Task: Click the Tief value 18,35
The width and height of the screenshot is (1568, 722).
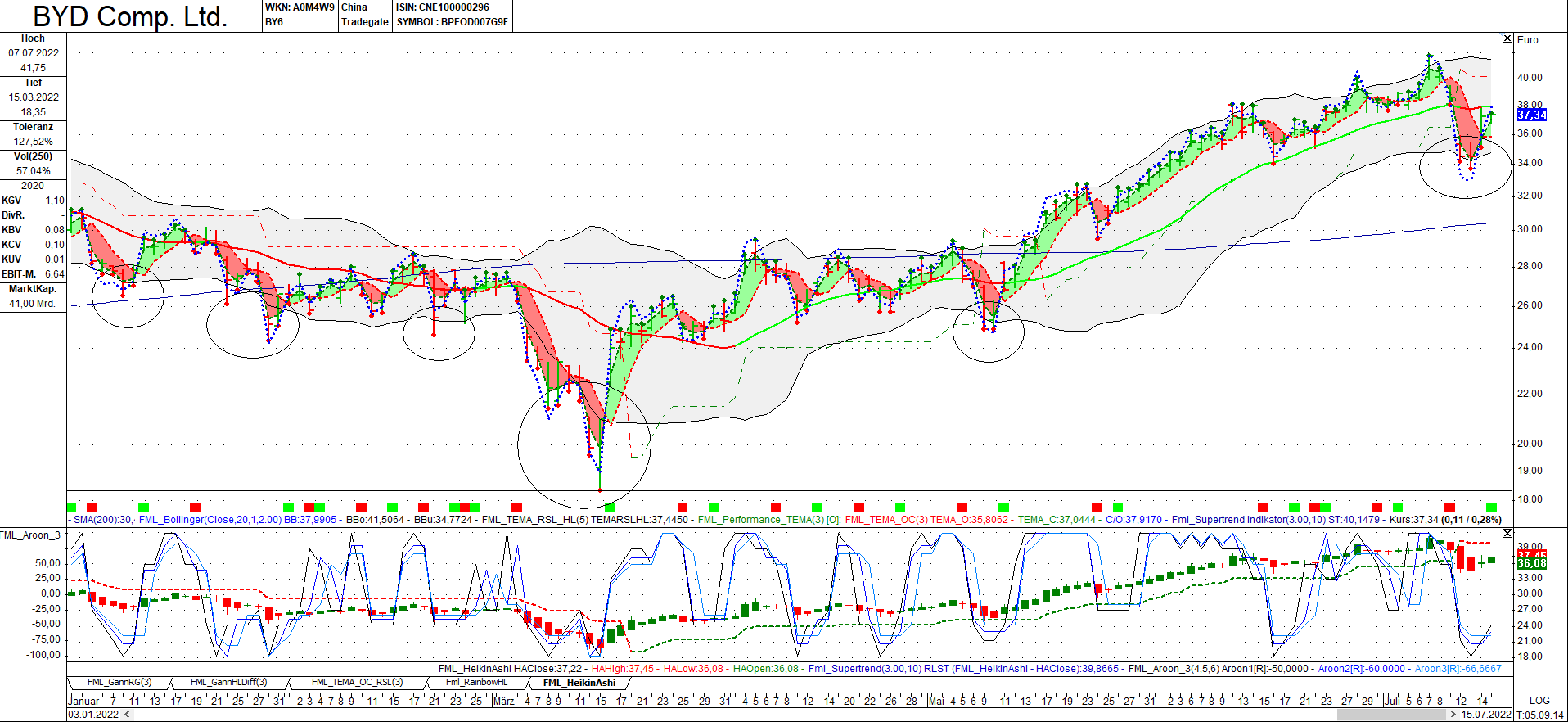Action: click(x=34, y=112)
